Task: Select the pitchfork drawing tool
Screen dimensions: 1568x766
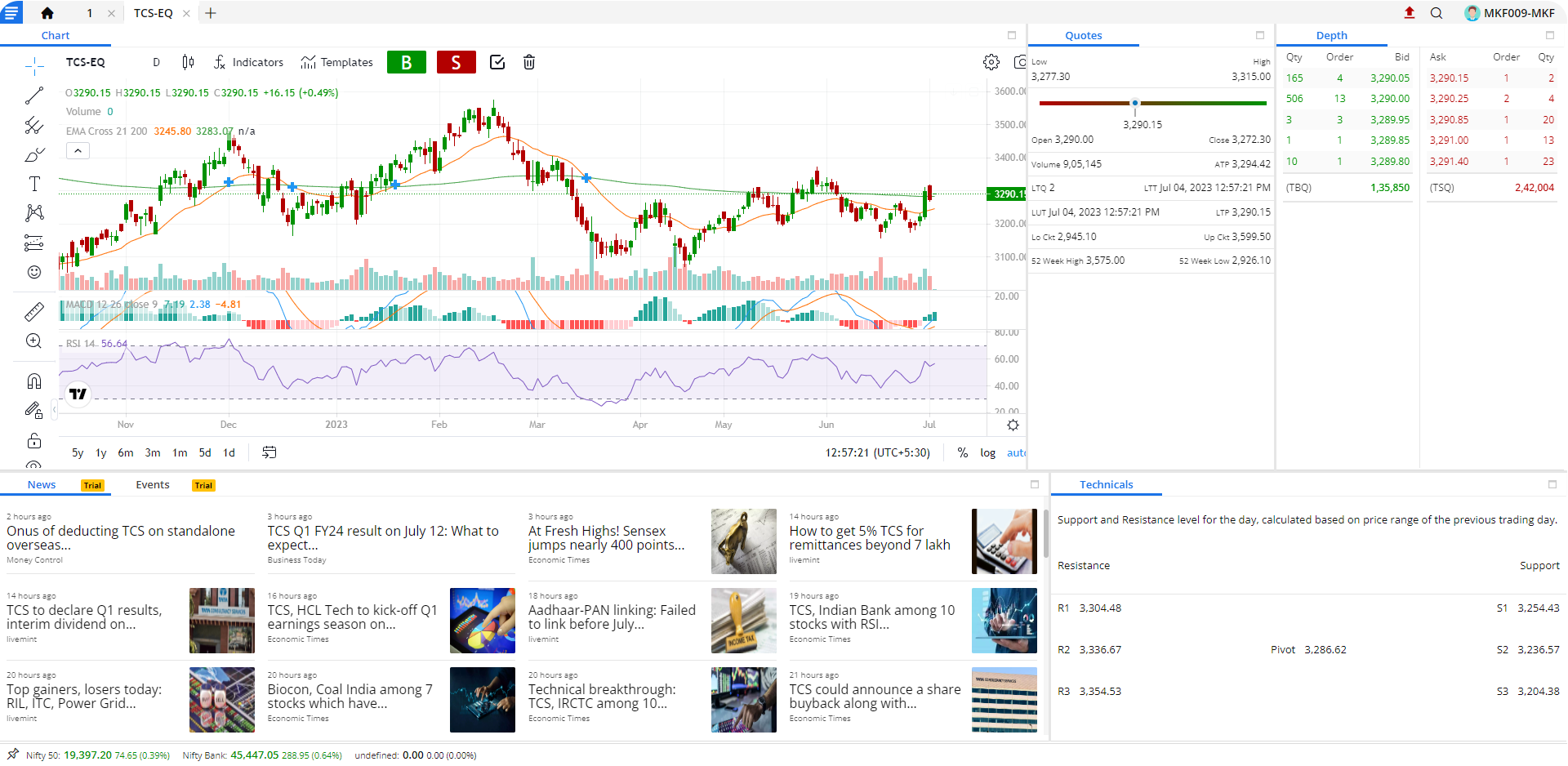Action: pos(34,125)
